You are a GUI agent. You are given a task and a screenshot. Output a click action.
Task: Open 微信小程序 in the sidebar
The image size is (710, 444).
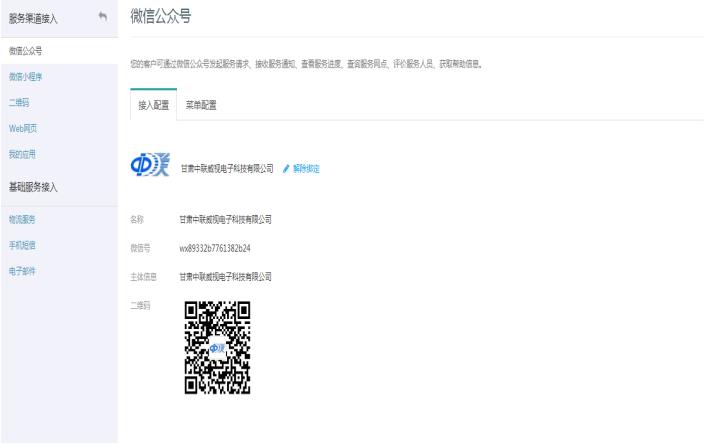pos(25,76)
